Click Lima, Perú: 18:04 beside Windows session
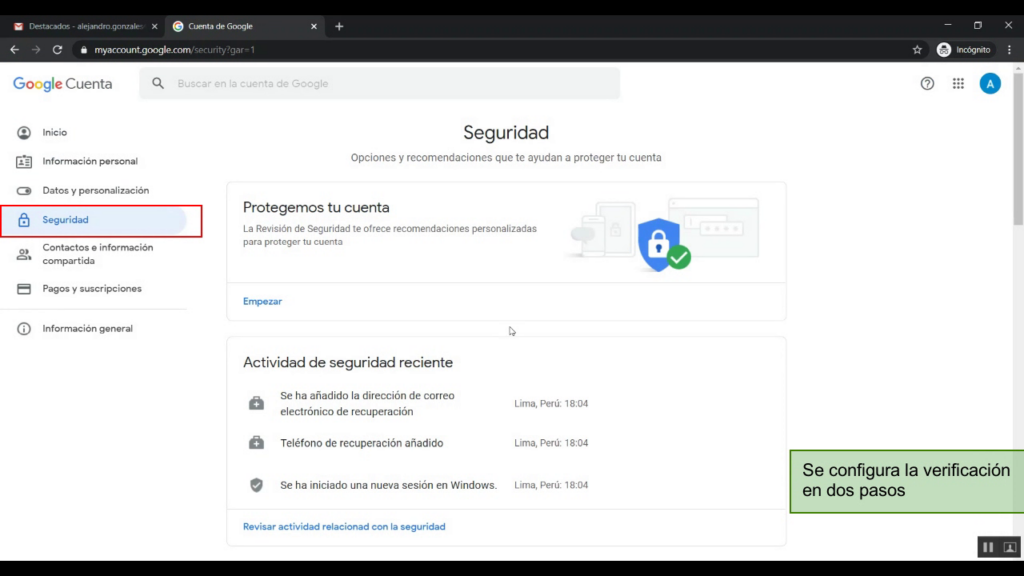The image size is (1024, 576). [x=551, y=485]
